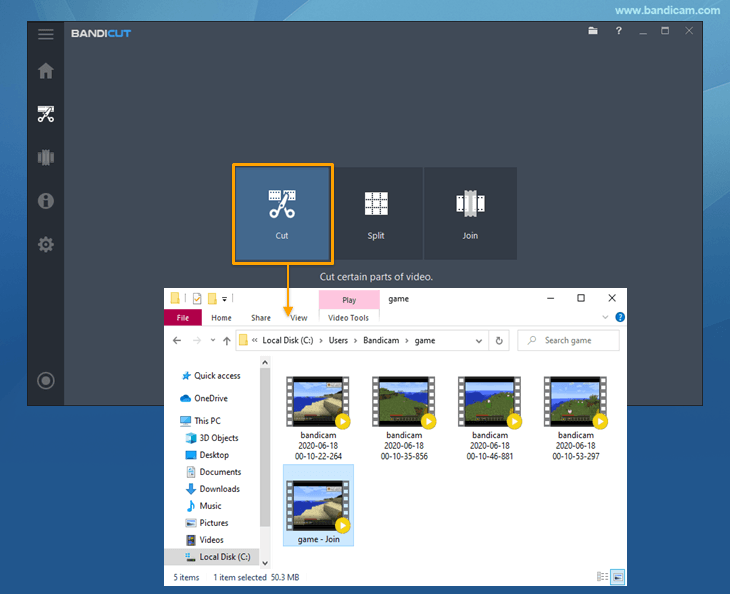Image resolution: width=730 pixels, height=594 pixels.
Task: Click navigation pane scroll up arrow
Action: [265, 362]
